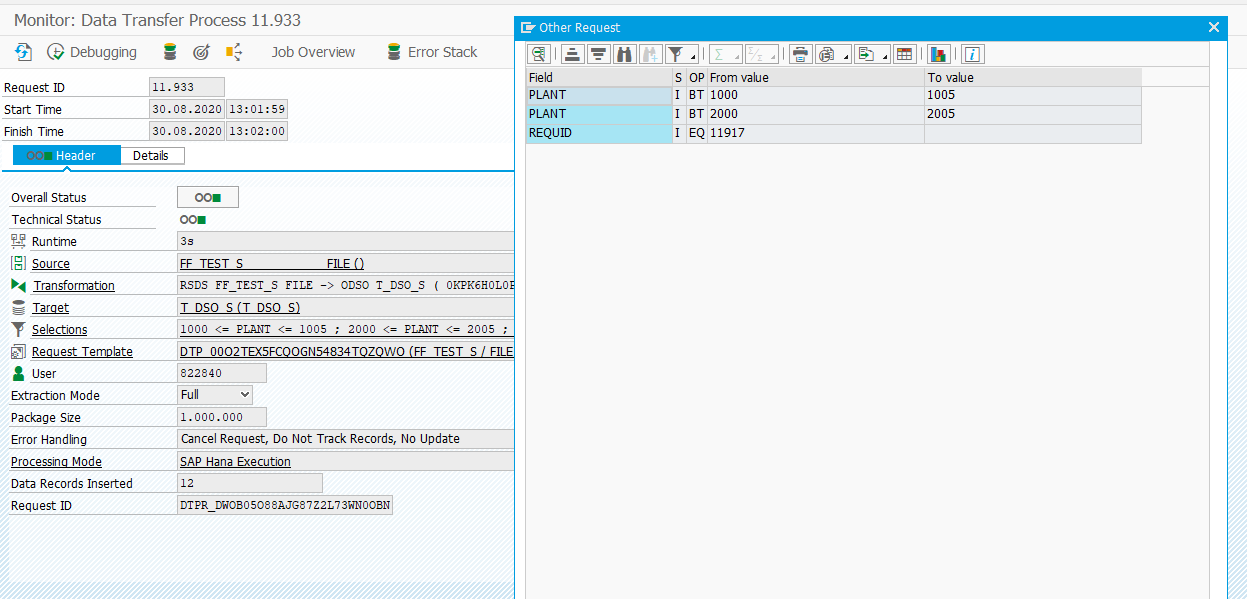Open the chart graphic icon
The width and height of the screenshot is (1247, 599).
[938, 54]
